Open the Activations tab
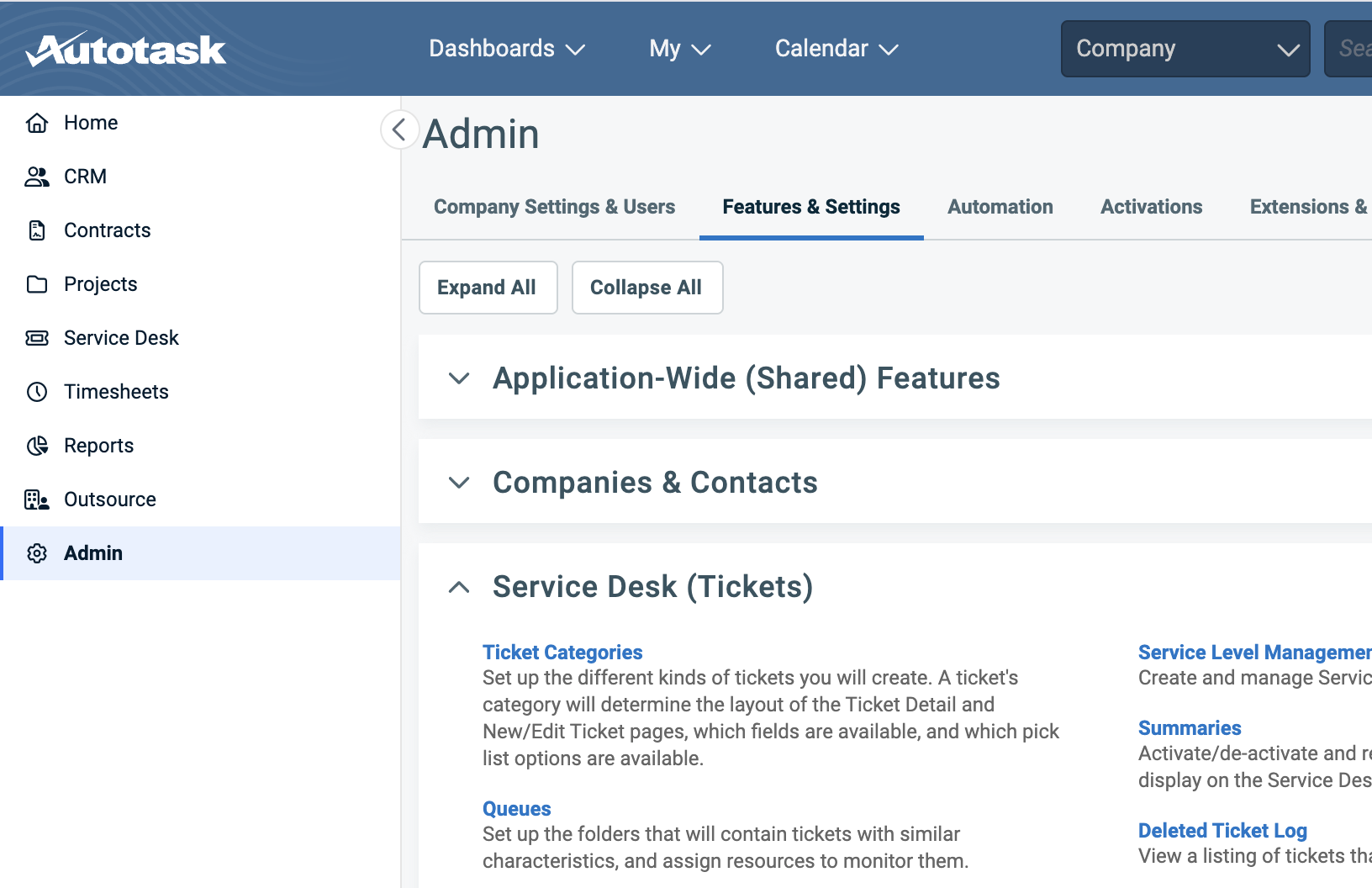The height and width of the screenshot is (888, 1372). point(1152,207)
